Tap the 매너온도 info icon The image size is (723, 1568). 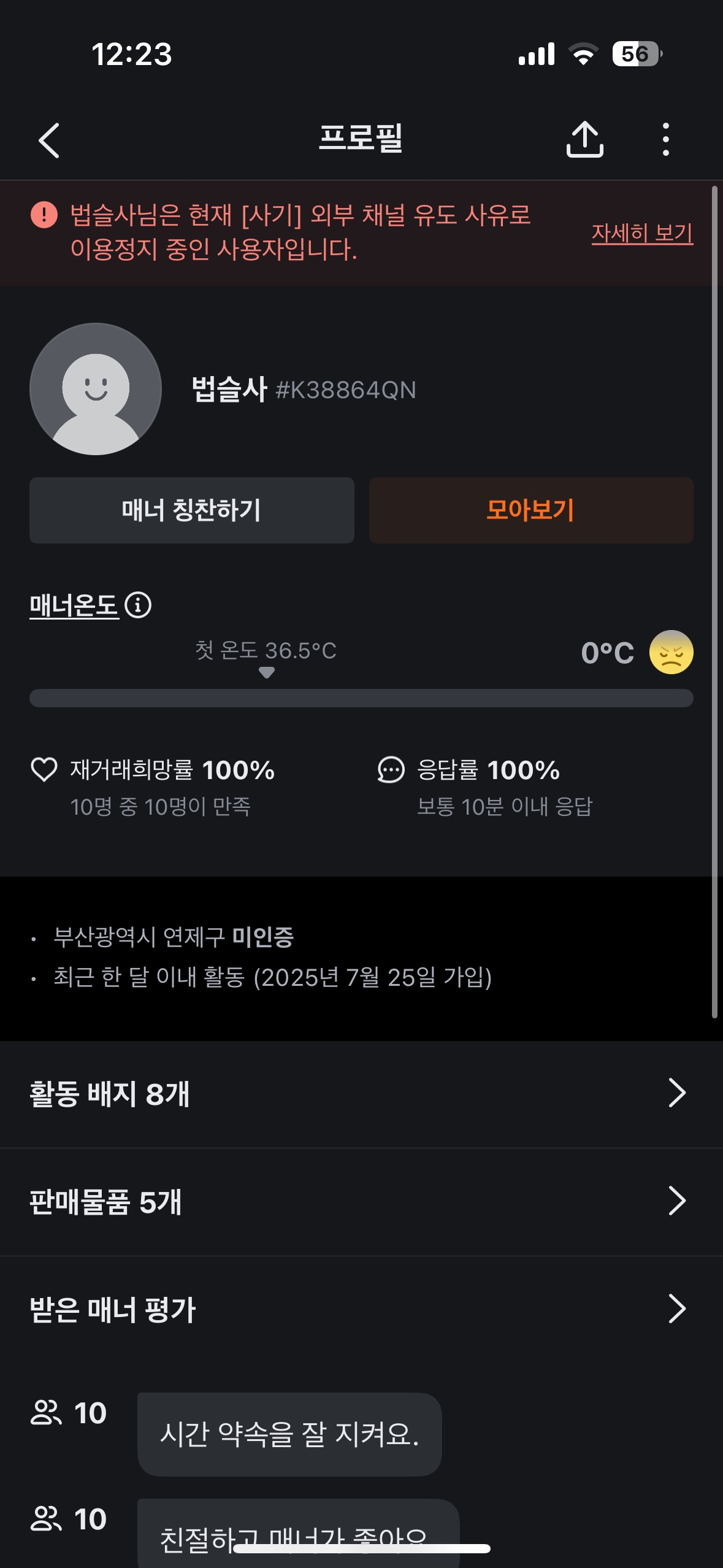tap(138, 605)
